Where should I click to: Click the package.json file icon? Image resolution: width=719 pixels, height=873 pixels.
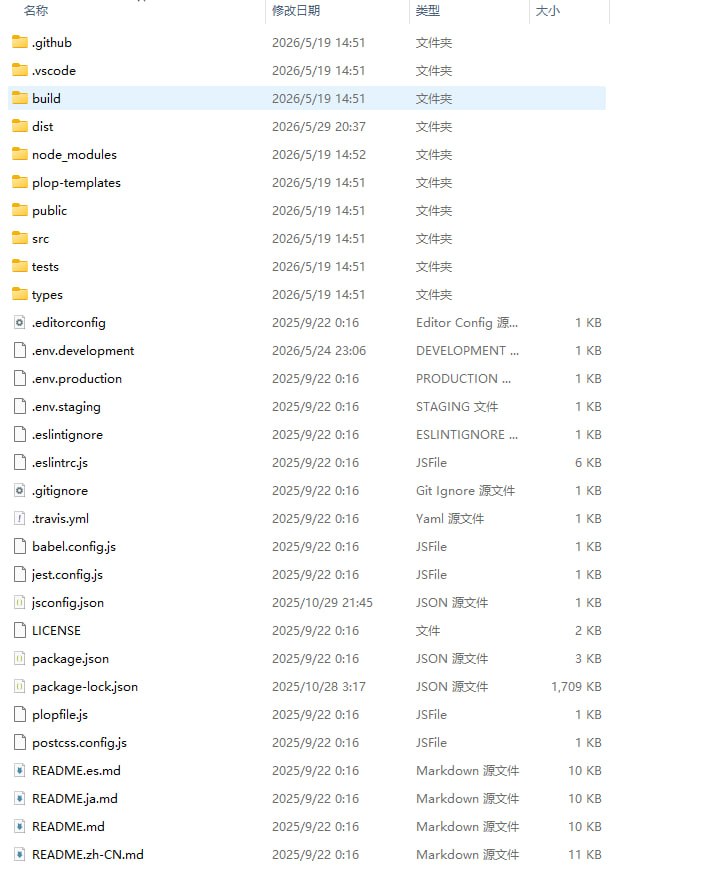pyautogui.click(x=19, y=659)
